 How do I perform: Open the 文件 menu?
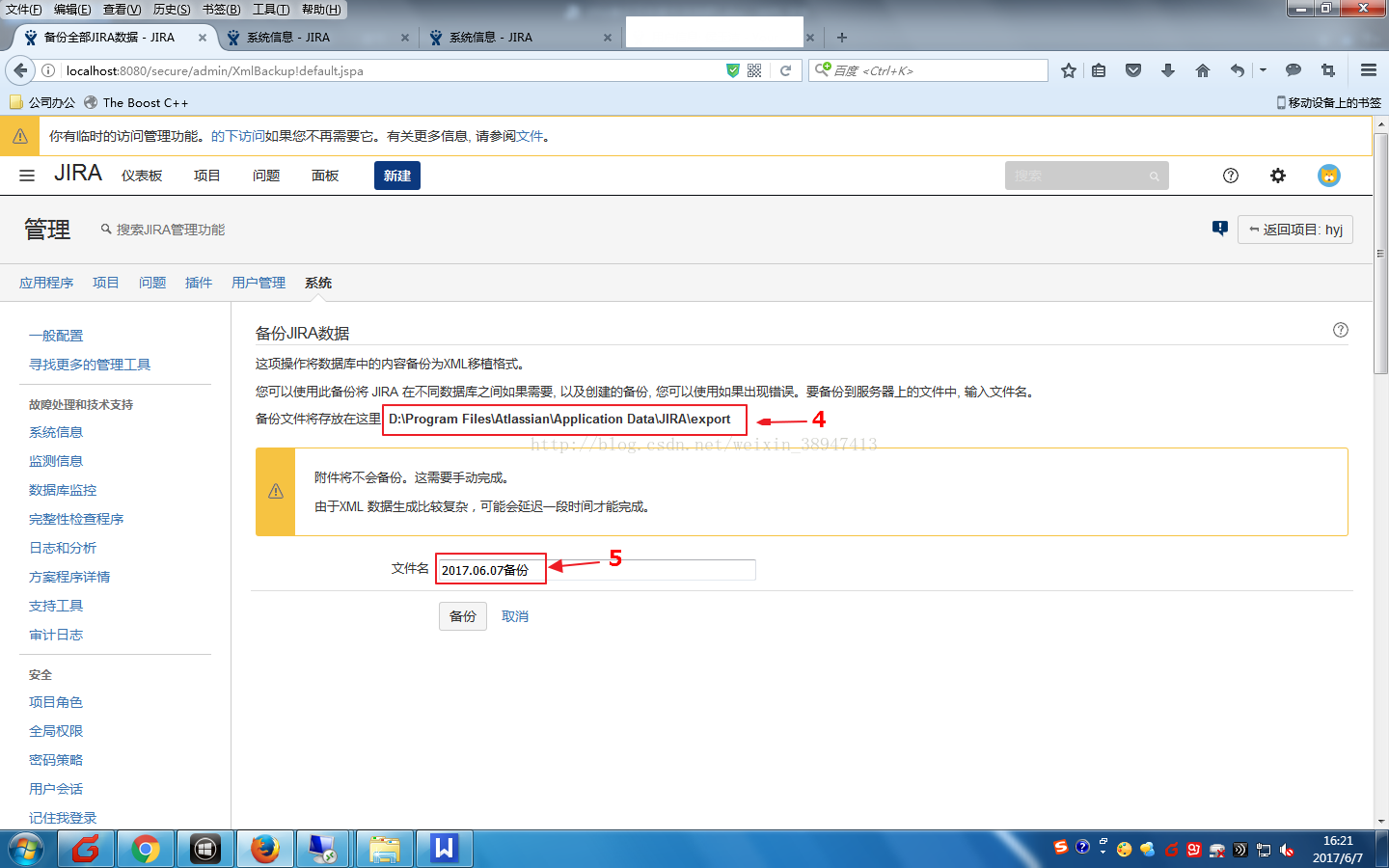pyautogui.click(x=24, y=10)
